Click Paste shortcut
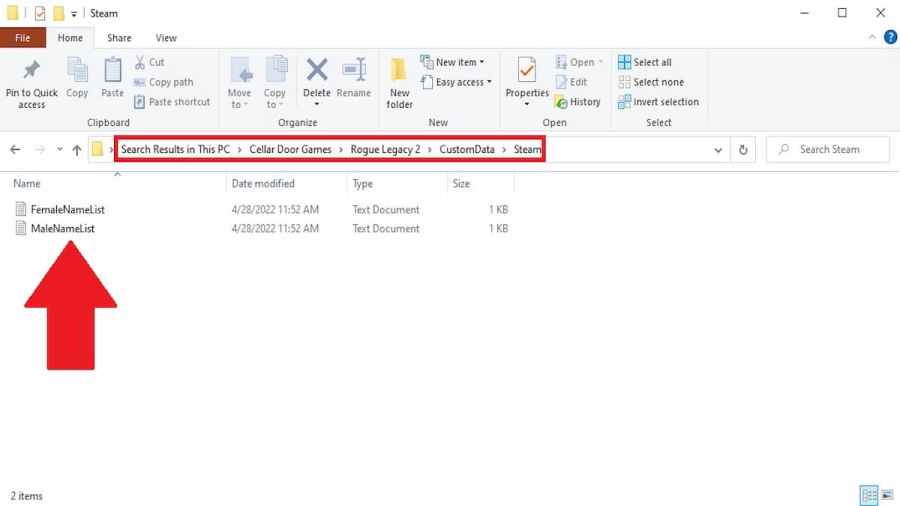The height and width of the screenshot is (506, 900). (172, 102)
